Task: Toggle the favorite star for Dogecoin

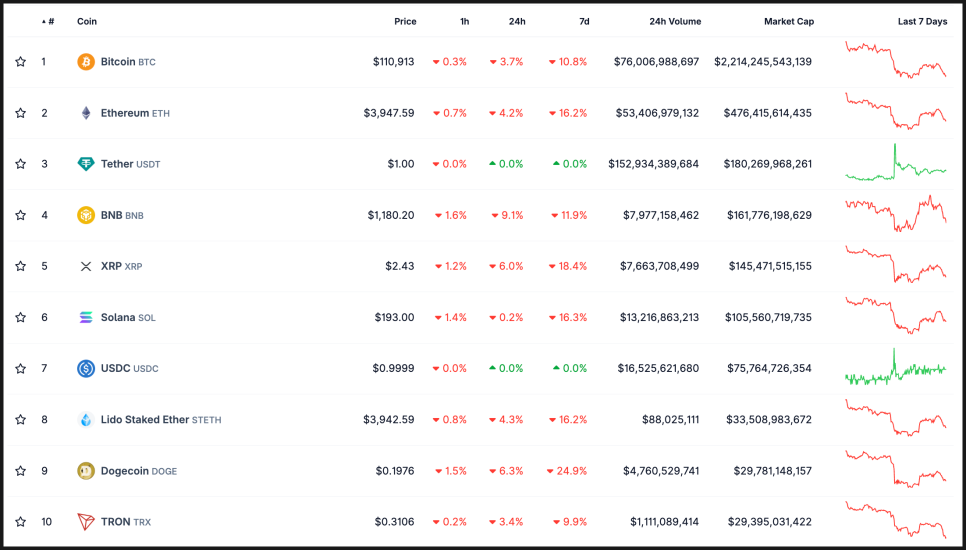Action: pyautogui.click(x=20, y=470)
